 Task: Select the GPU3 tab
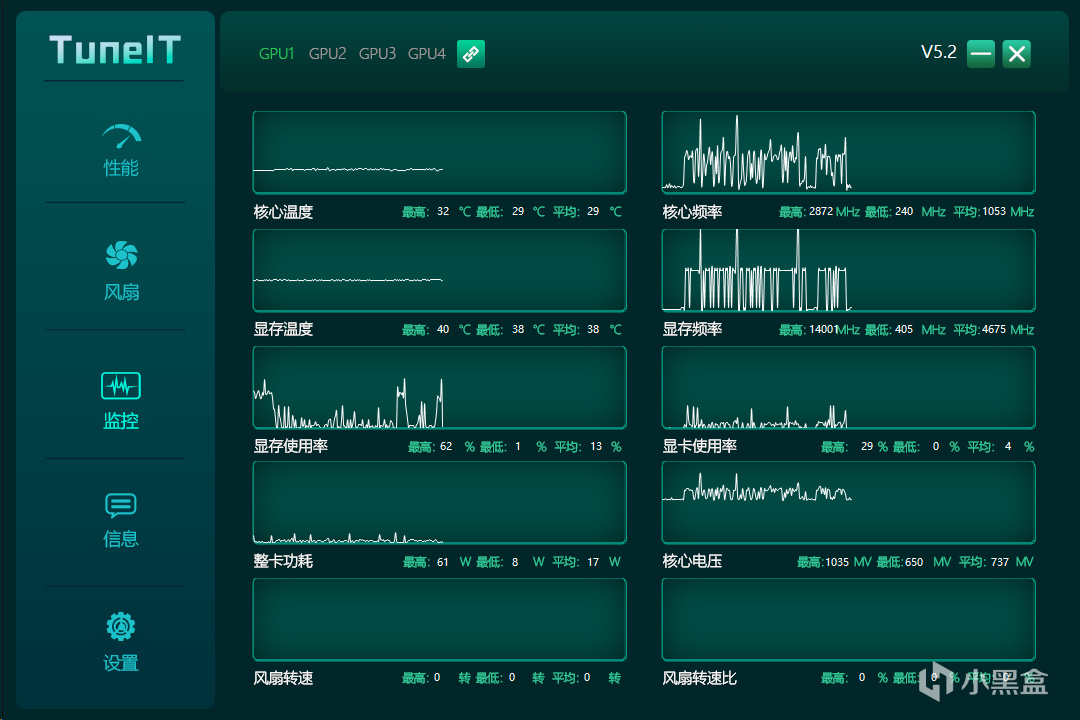pos(377,54)
